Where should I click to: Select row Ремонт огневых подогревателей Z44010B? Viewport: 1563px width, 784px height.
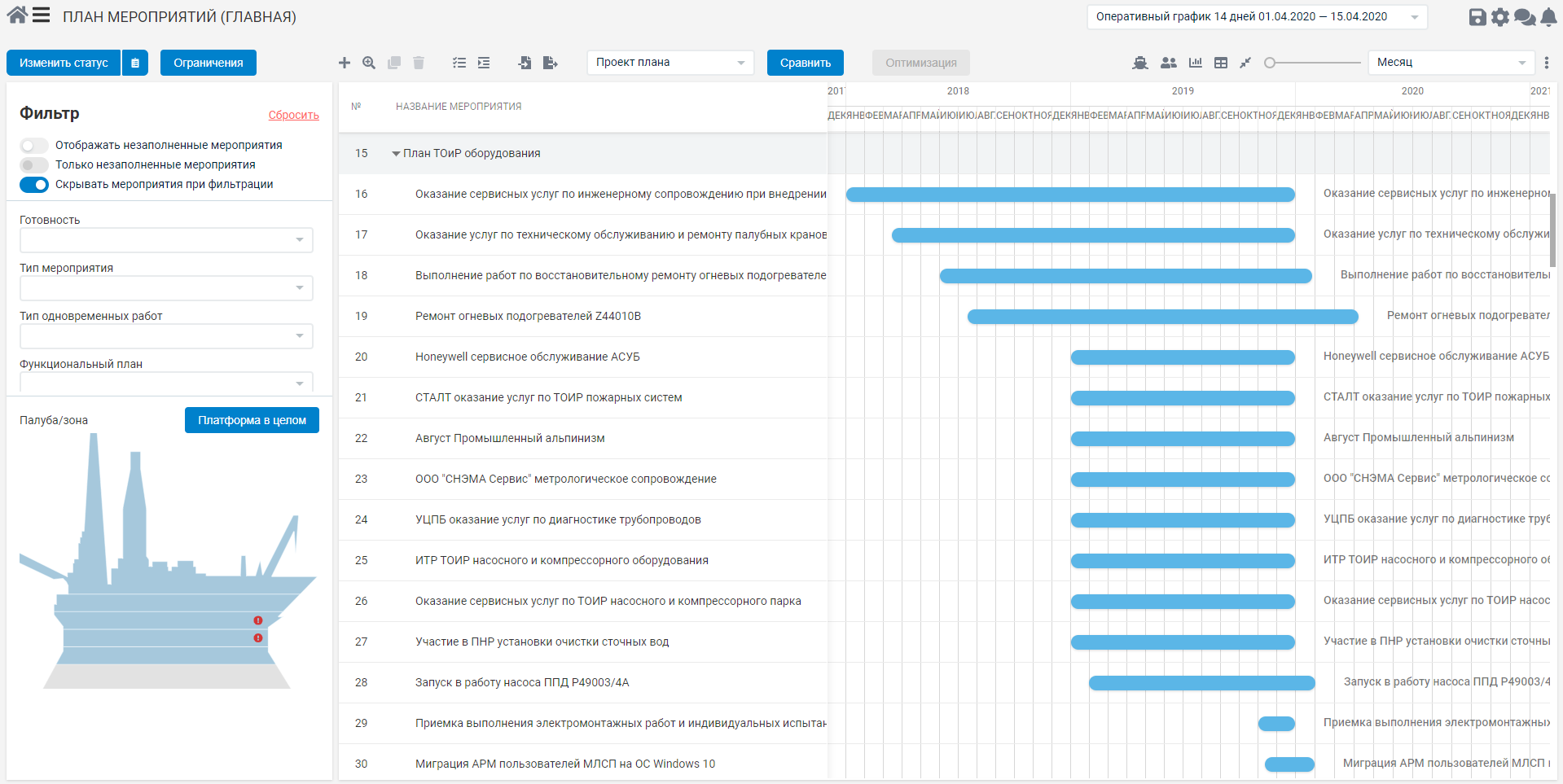pyautogui.click(x=583, y=317)
